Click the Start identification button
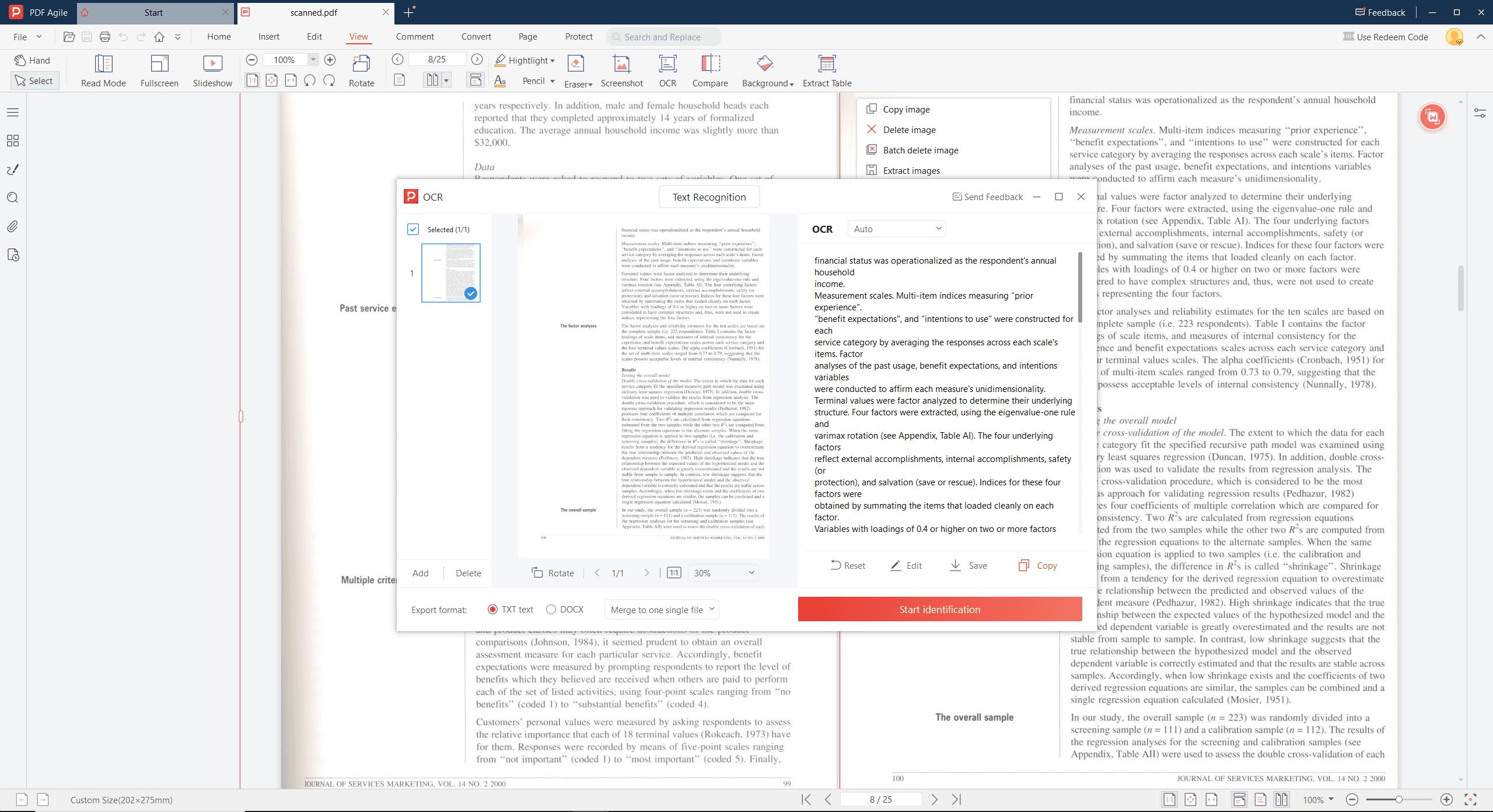Screen dimensions: 1493x812 (939, 609)
